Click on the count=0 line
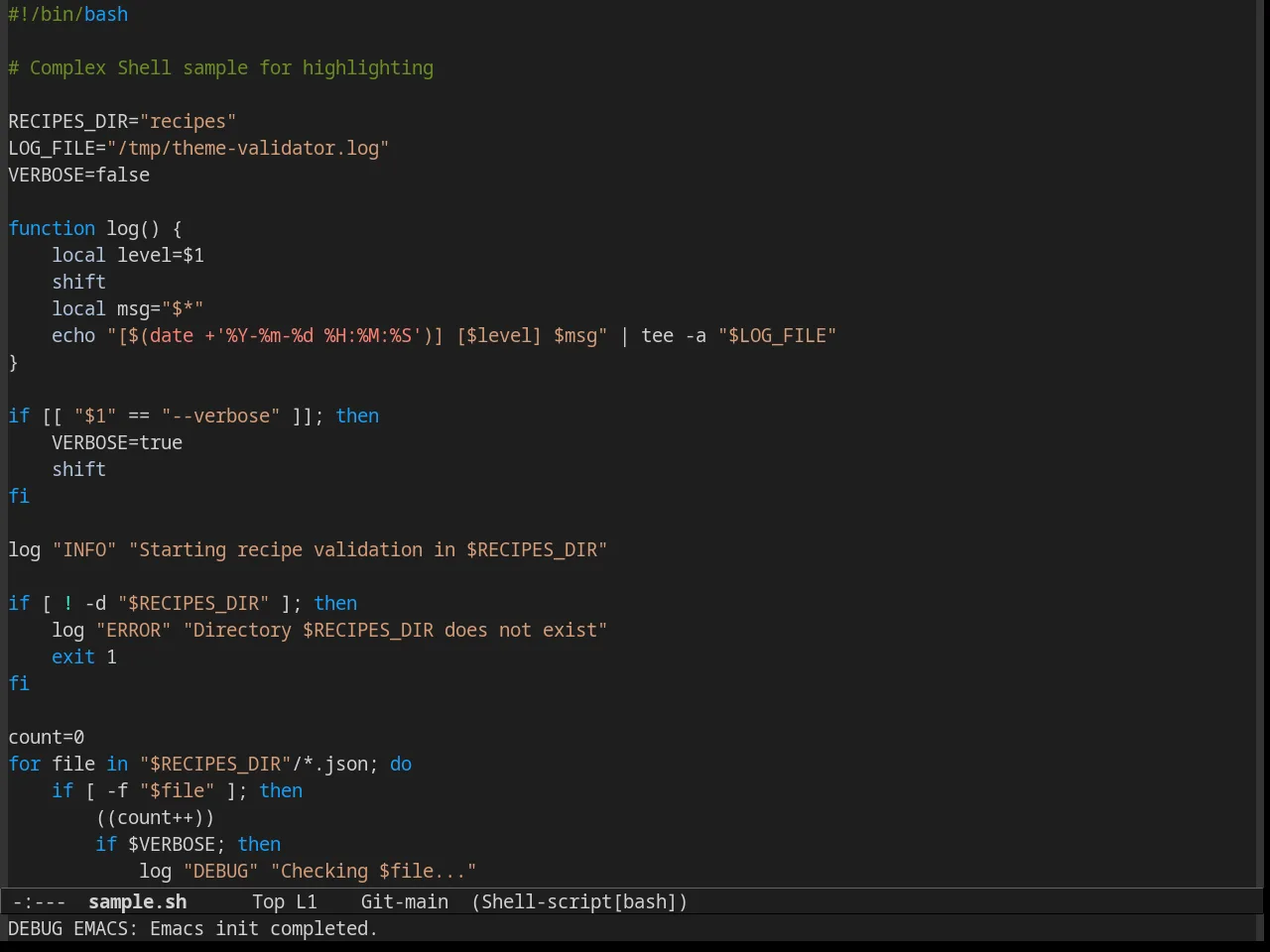The width and height of the screenshot is (1270, 952). click(x=47, y=737)
